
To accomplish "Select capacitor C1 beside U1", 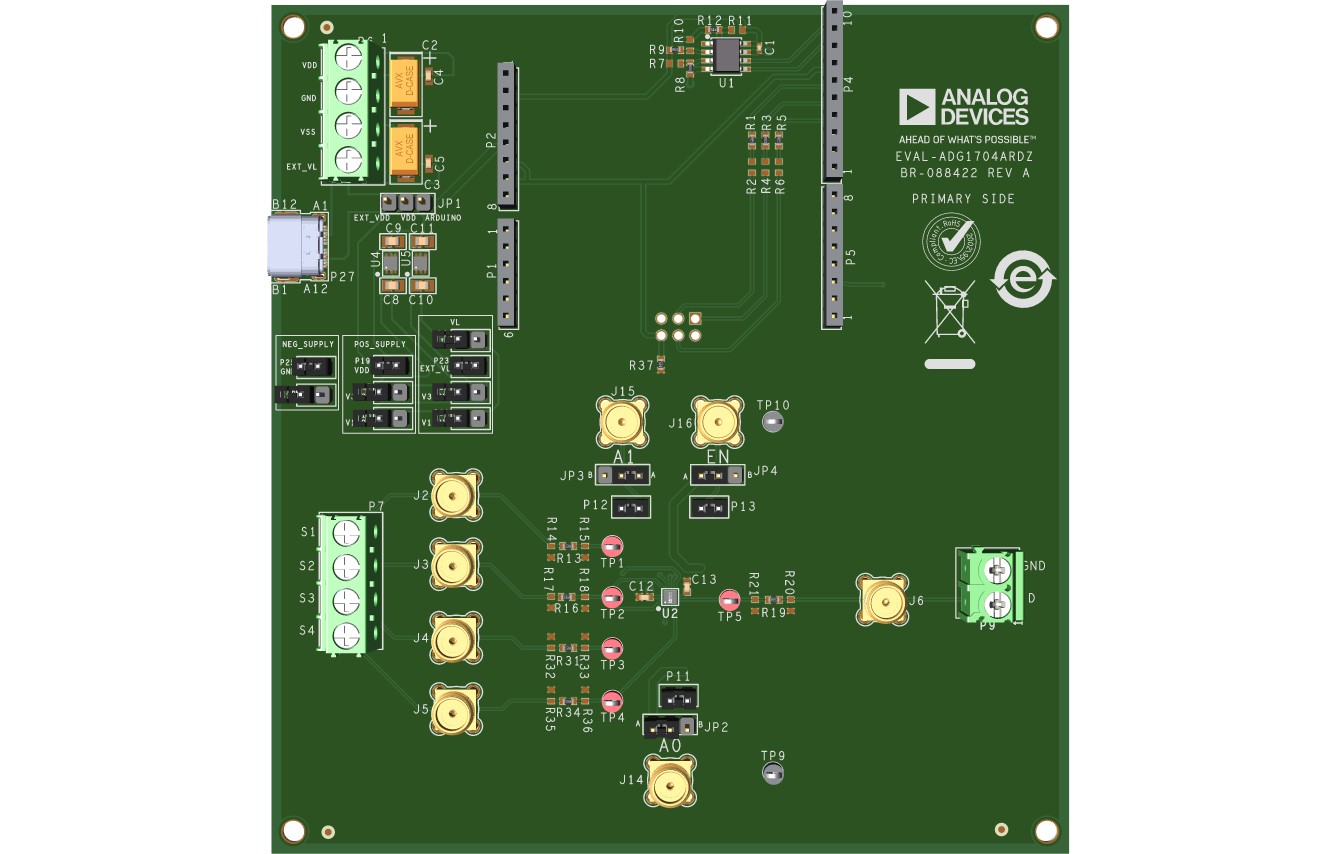I will (x=760, y=46).
